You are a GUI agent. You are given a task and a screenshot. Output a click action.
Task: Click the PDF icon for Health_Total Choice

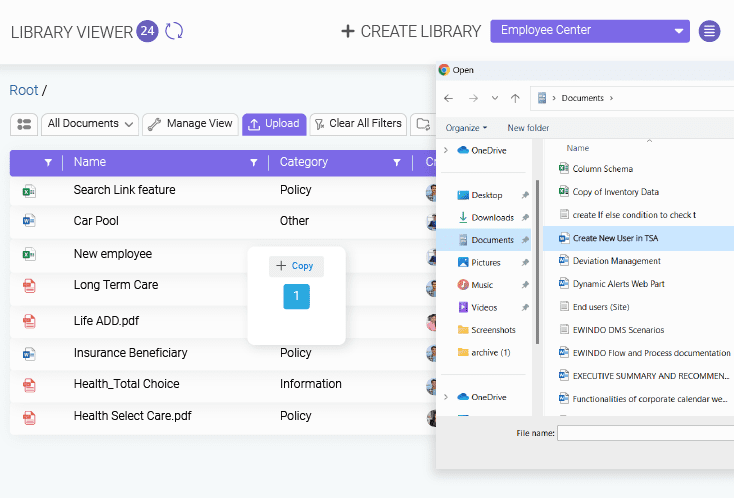[x=29, y=385]
